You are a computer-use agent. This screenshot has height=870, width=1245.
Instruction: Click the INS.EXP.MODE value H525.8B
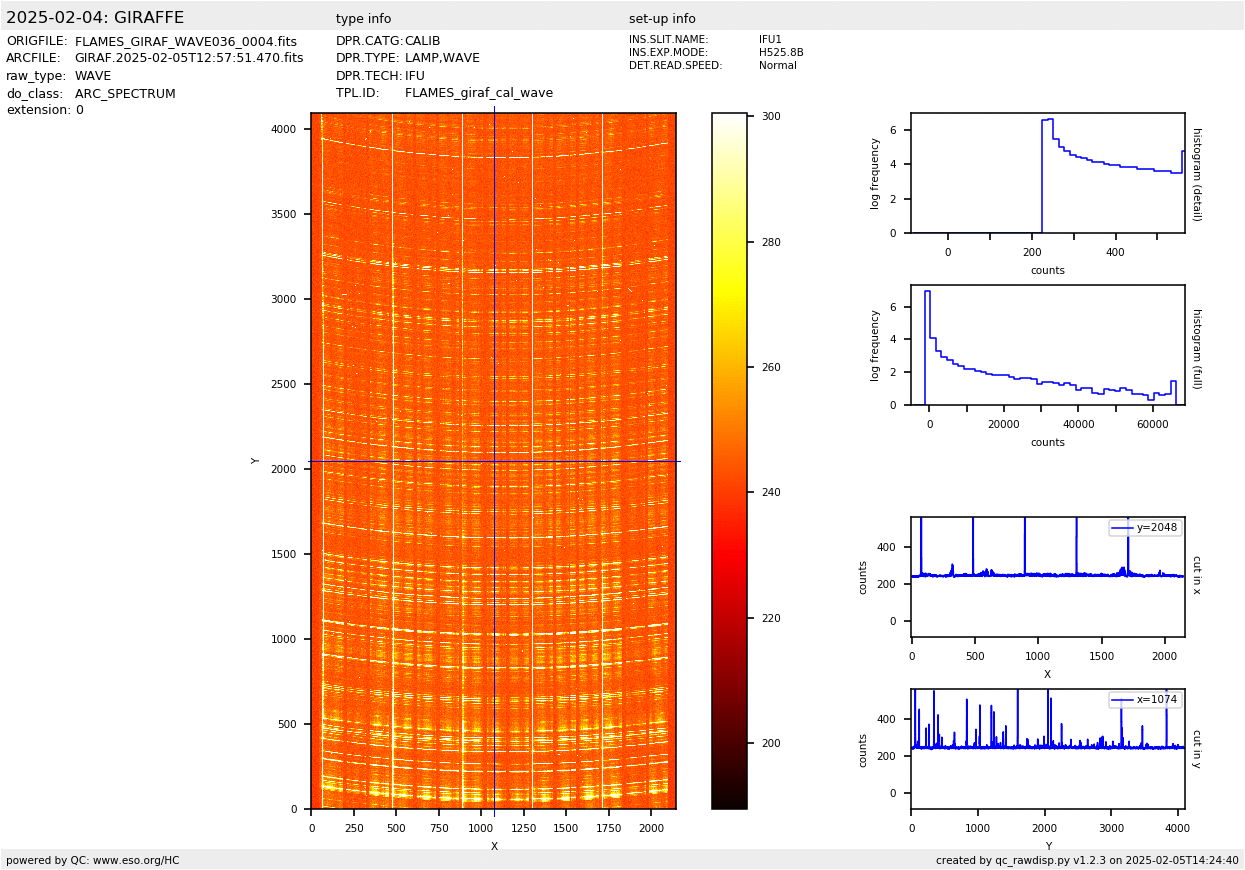click(x=780, y=53)
